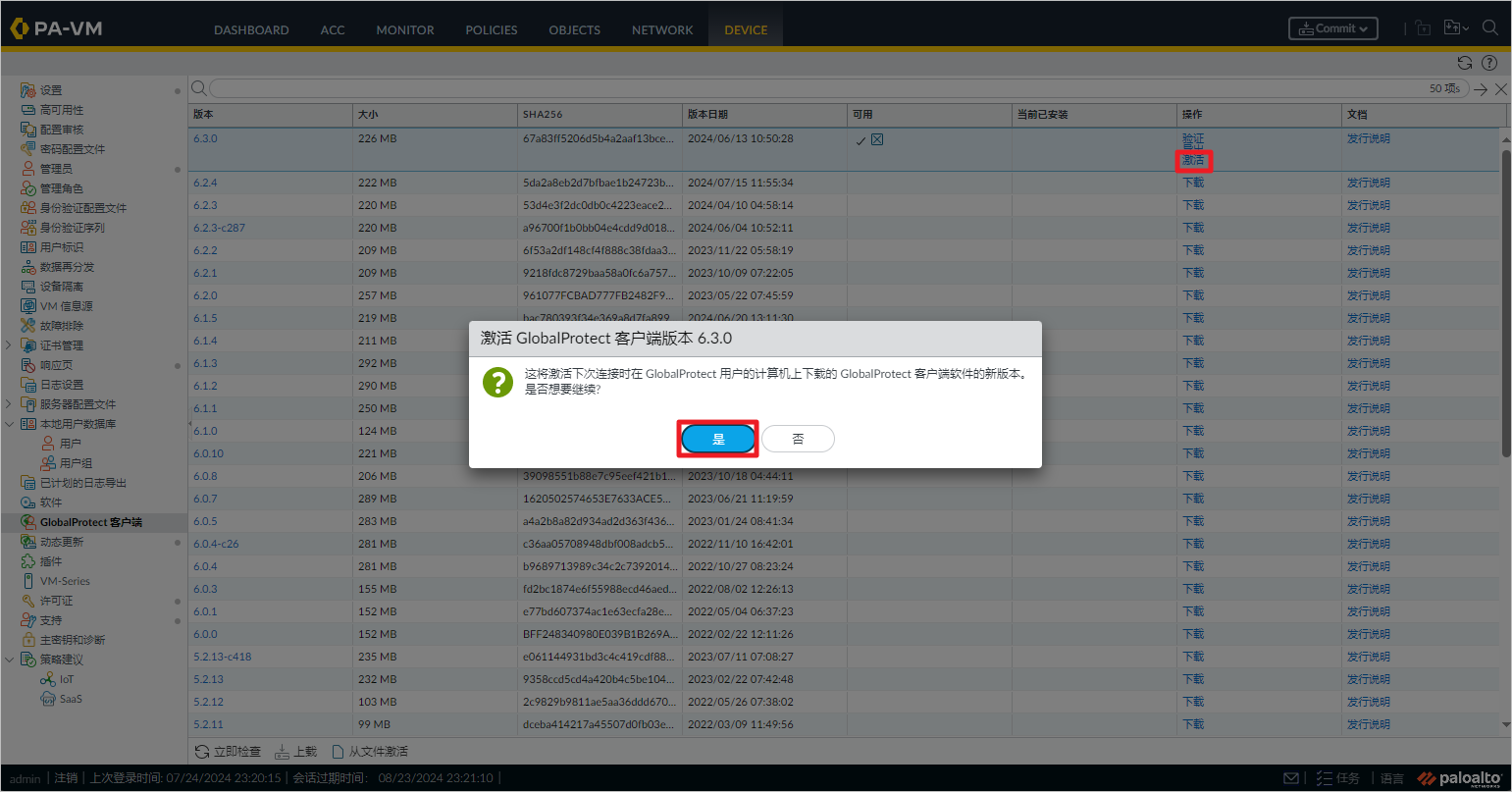The height and width of the screenshot is (792, 1512).
Task: Cancel activation with 否 button
Action: [x=798, y=439]
